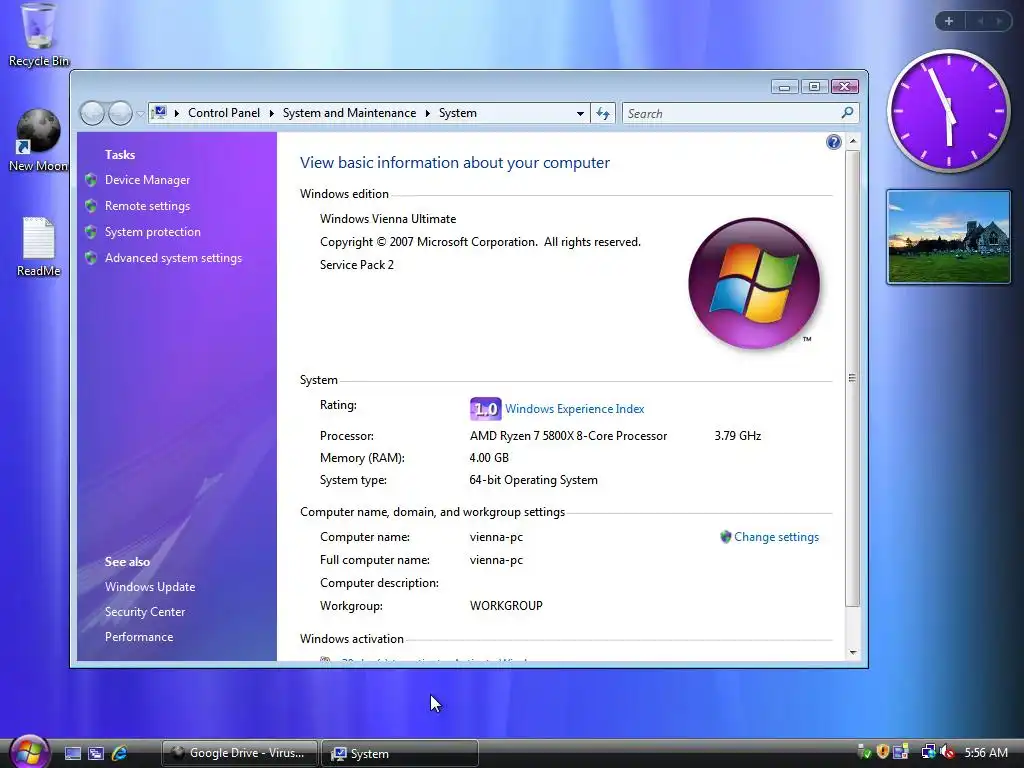
Task: Click the System taskbar button
Action: (x=400, y=753)
